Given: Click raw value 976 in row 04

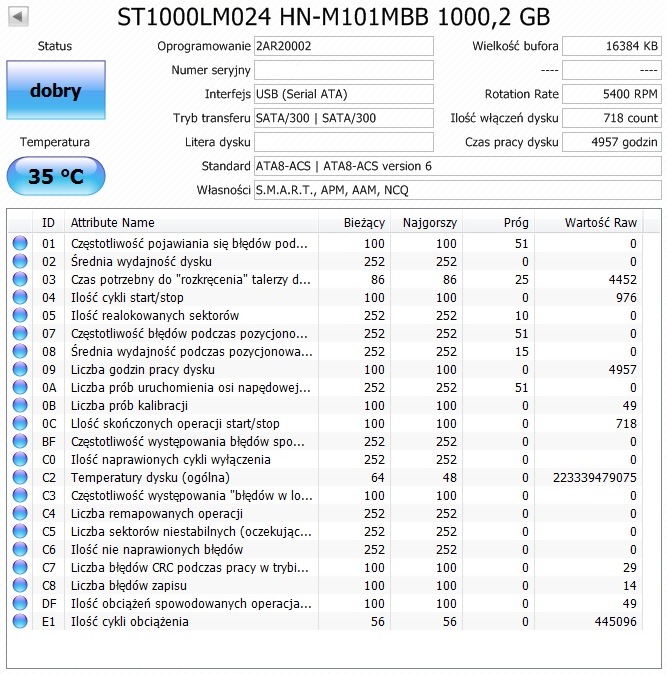Looking at the screenshot, I should (x=626, y=297).
